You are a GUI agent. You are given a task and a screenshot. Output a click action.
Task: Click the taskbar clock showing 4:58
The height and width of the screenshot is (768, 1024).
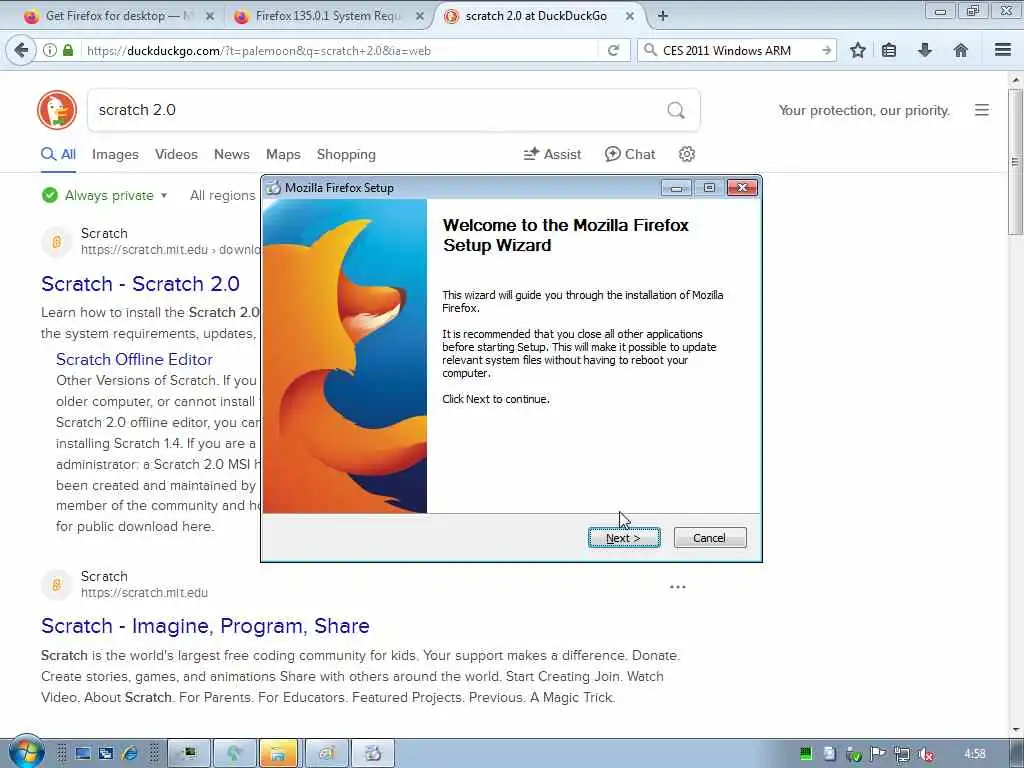(x=974, y=754)
